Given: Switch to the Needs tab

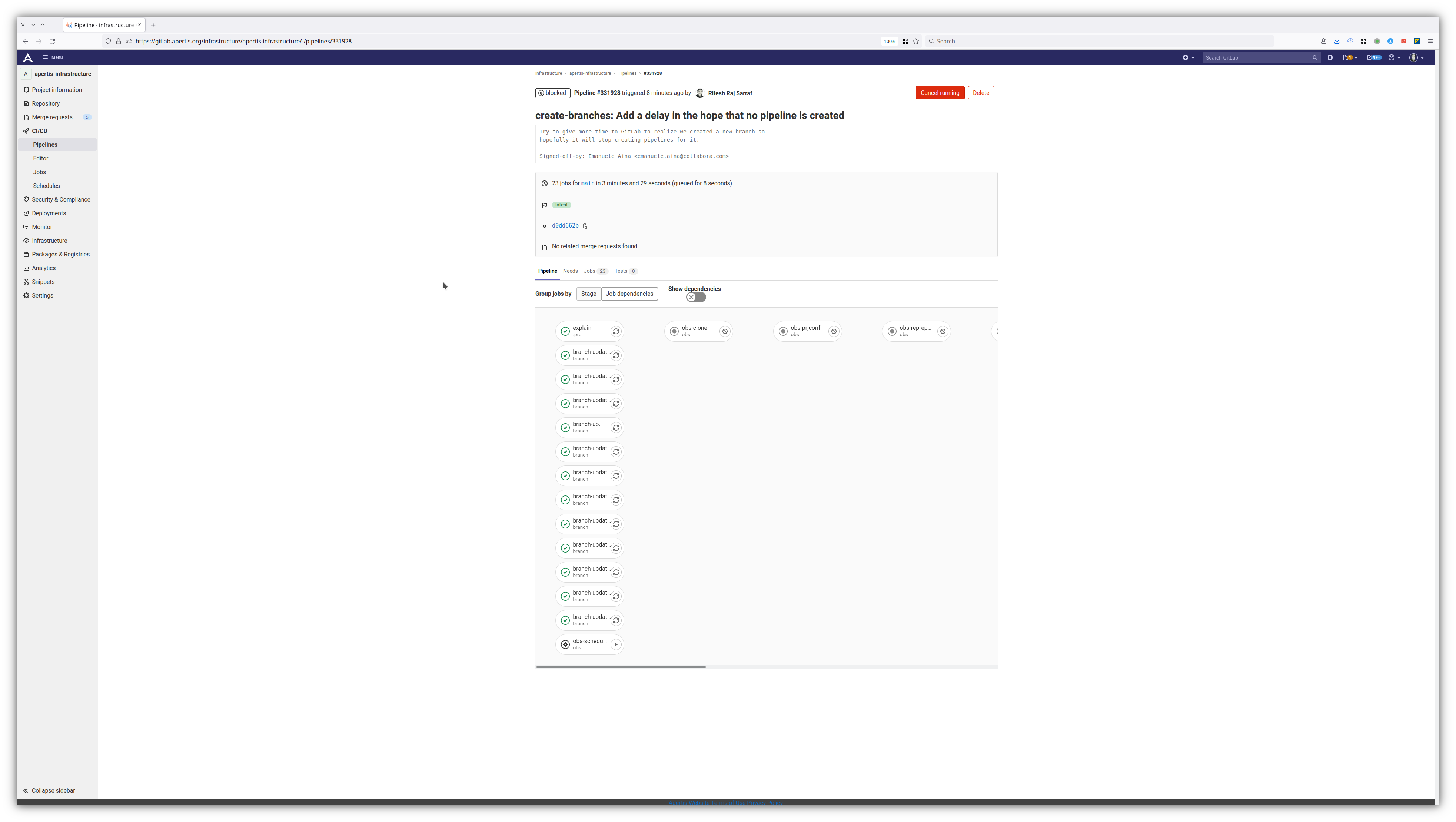Looking at the screenshot, I should [570, 271].
